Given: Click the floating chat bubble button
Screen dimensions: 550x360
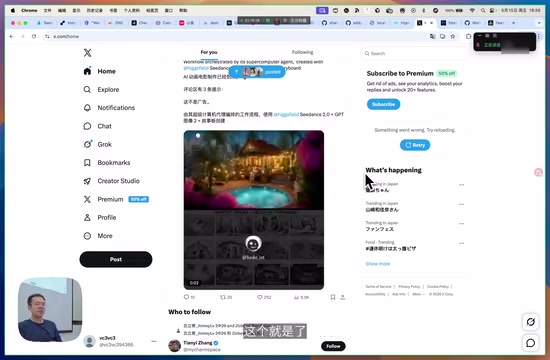Looking at the screenshot, I should click(x=530, y=343).
